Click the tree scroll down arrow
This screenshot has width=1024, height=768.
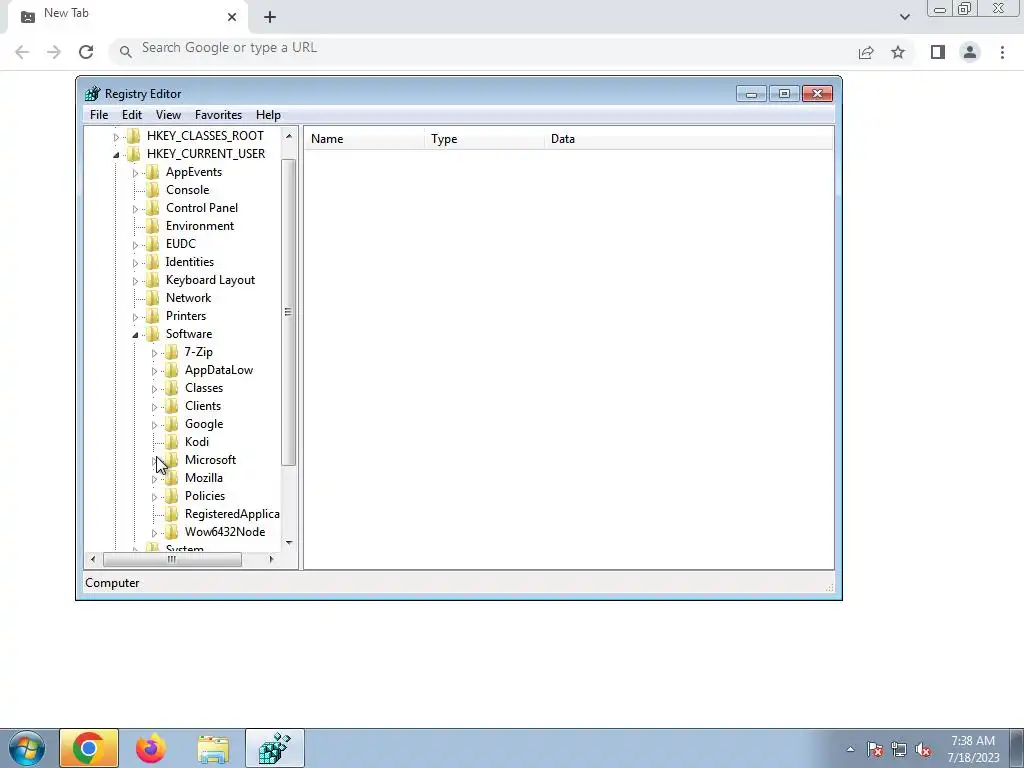(x=289, y=543)
